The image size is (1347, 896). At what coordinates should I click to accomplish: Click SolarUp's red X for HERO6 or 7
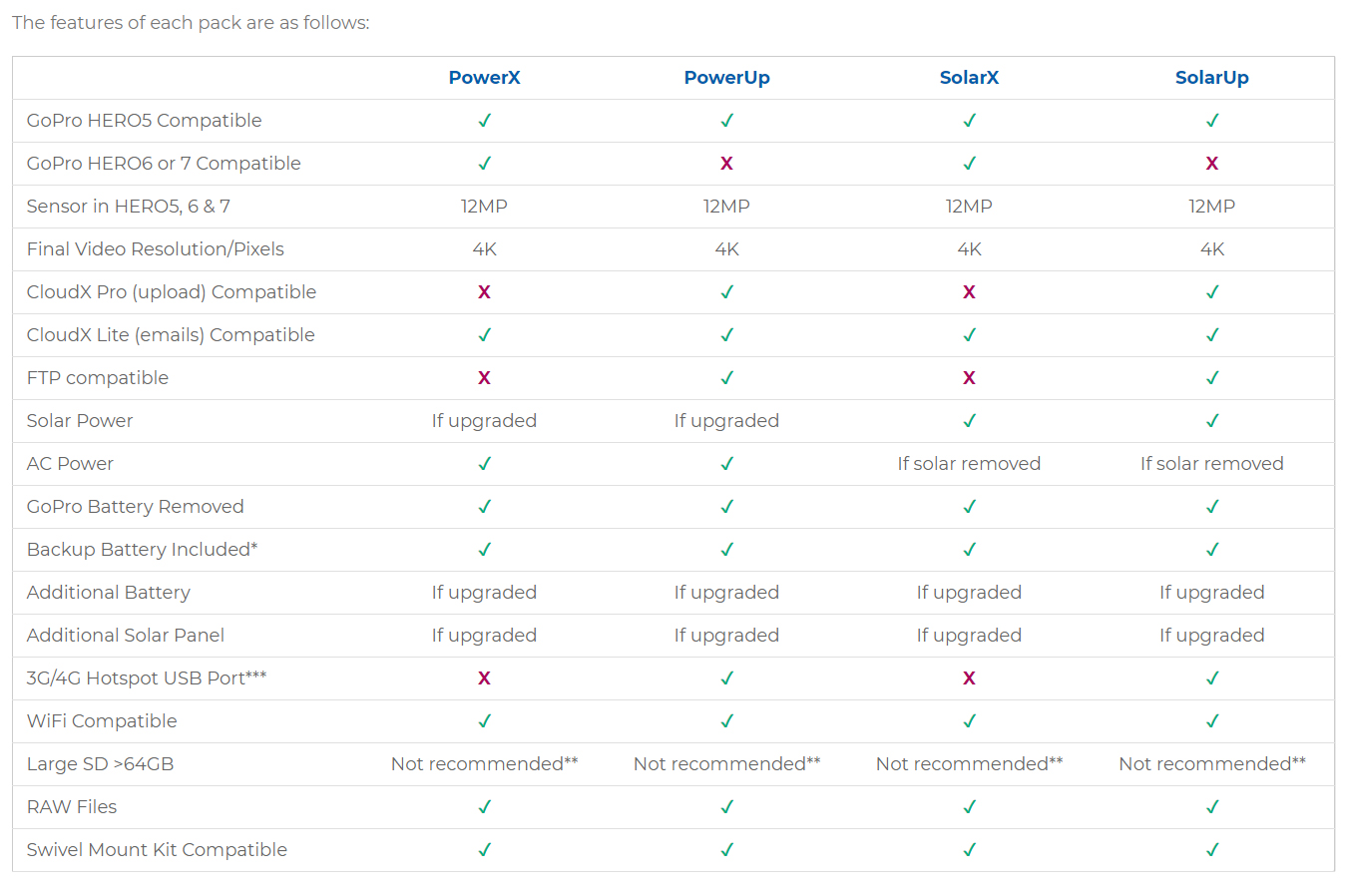[1211, 164]
